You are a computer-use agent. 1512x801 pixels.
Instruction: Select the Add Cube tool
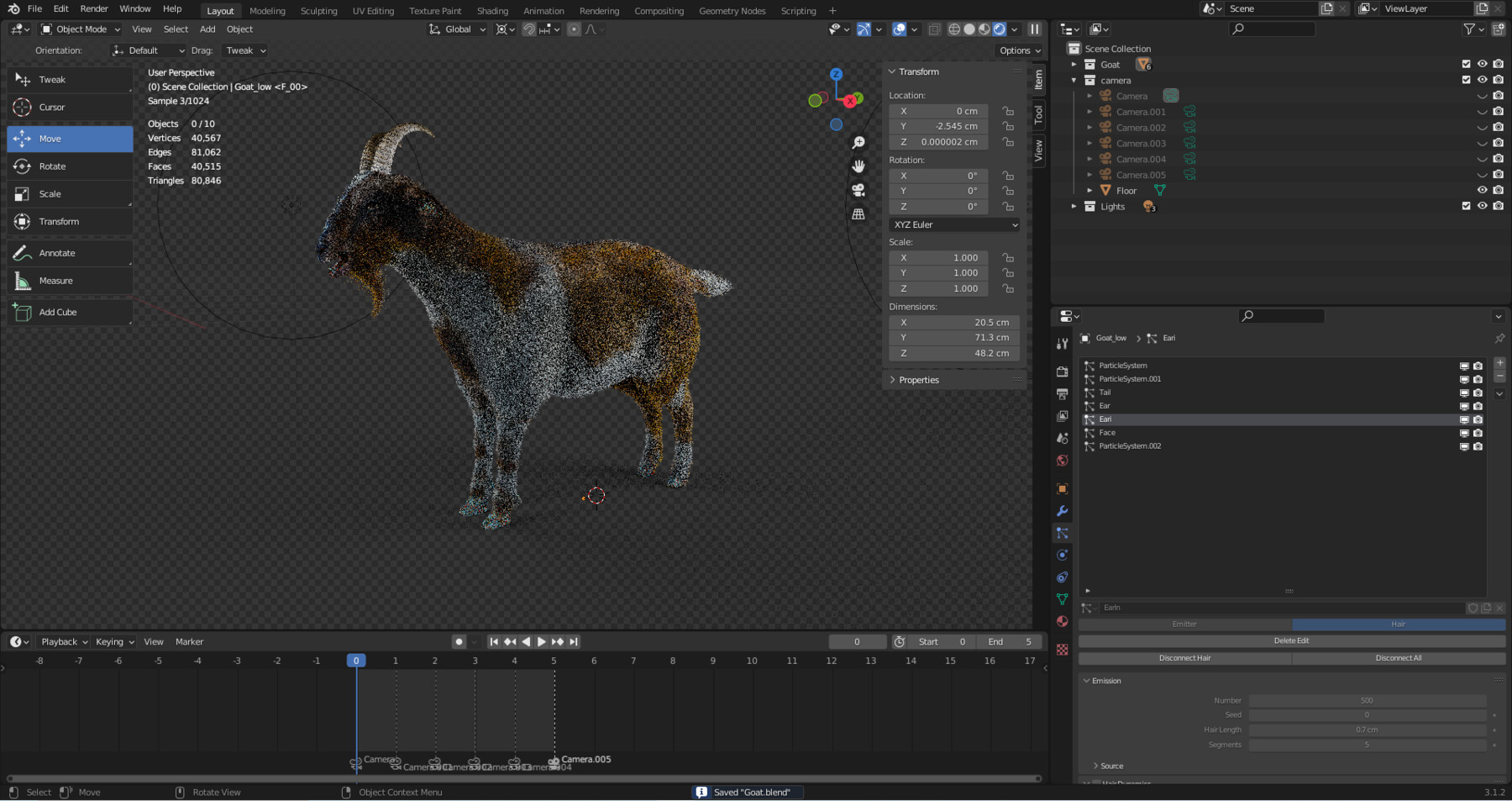(57, 312)
